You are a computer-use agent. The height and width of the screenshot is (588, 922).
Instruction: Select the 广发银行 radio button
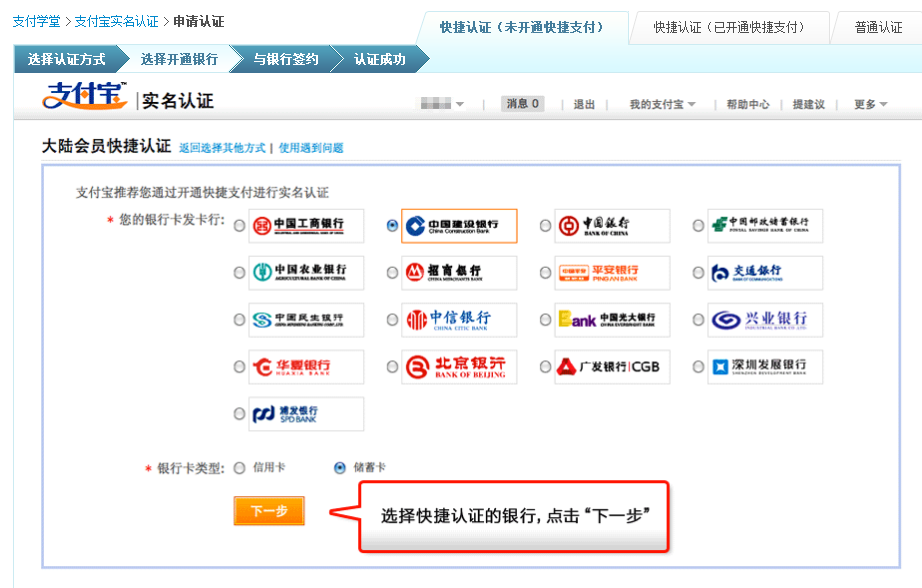point(545,367)
